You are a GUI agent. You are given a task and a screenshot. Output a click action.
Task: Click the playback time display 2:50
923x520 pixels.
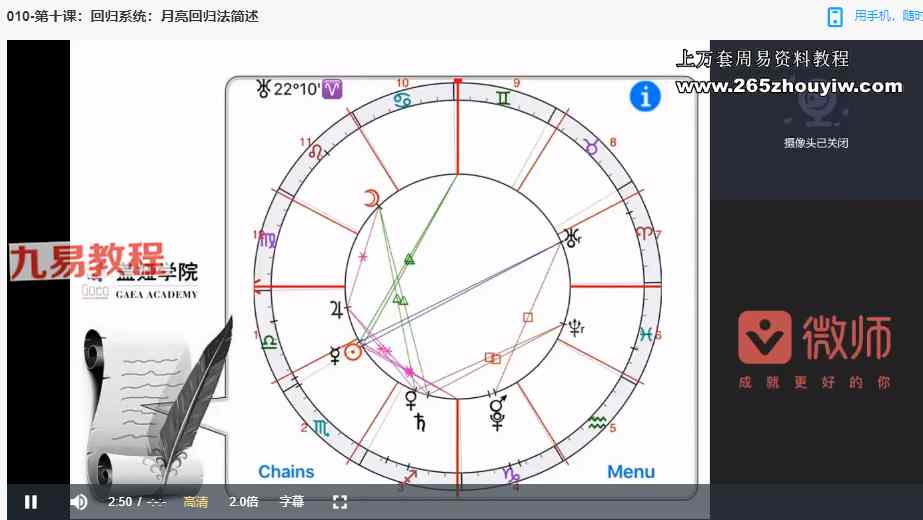click(x=119, y=502)
